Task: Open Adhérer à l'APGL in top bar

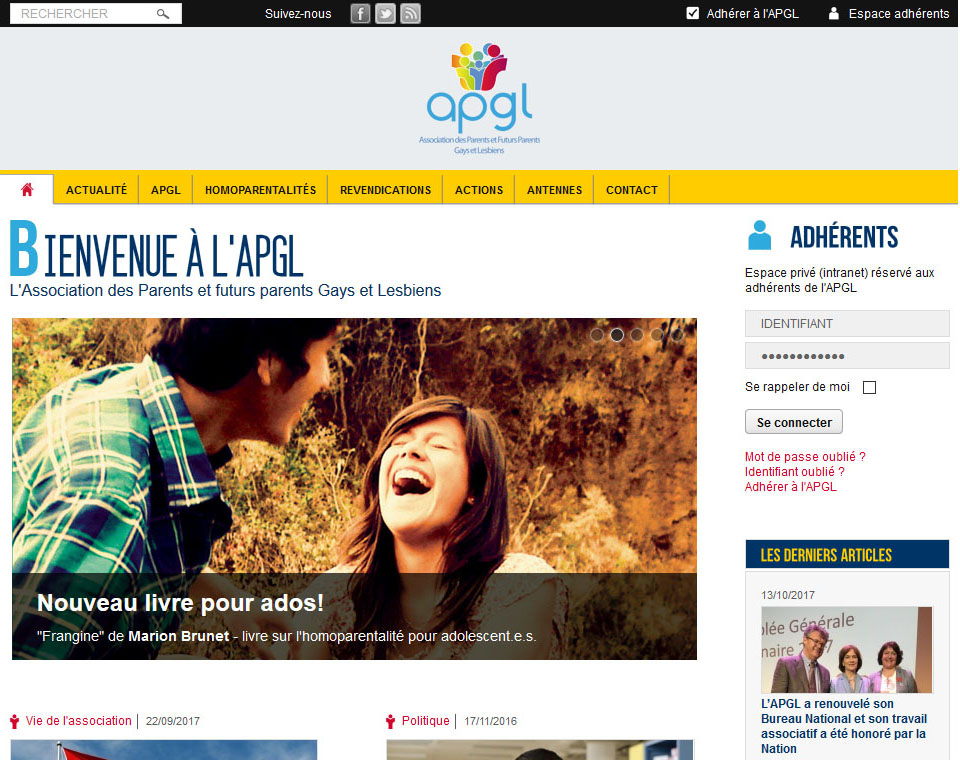Action: [x=752, y=13]
